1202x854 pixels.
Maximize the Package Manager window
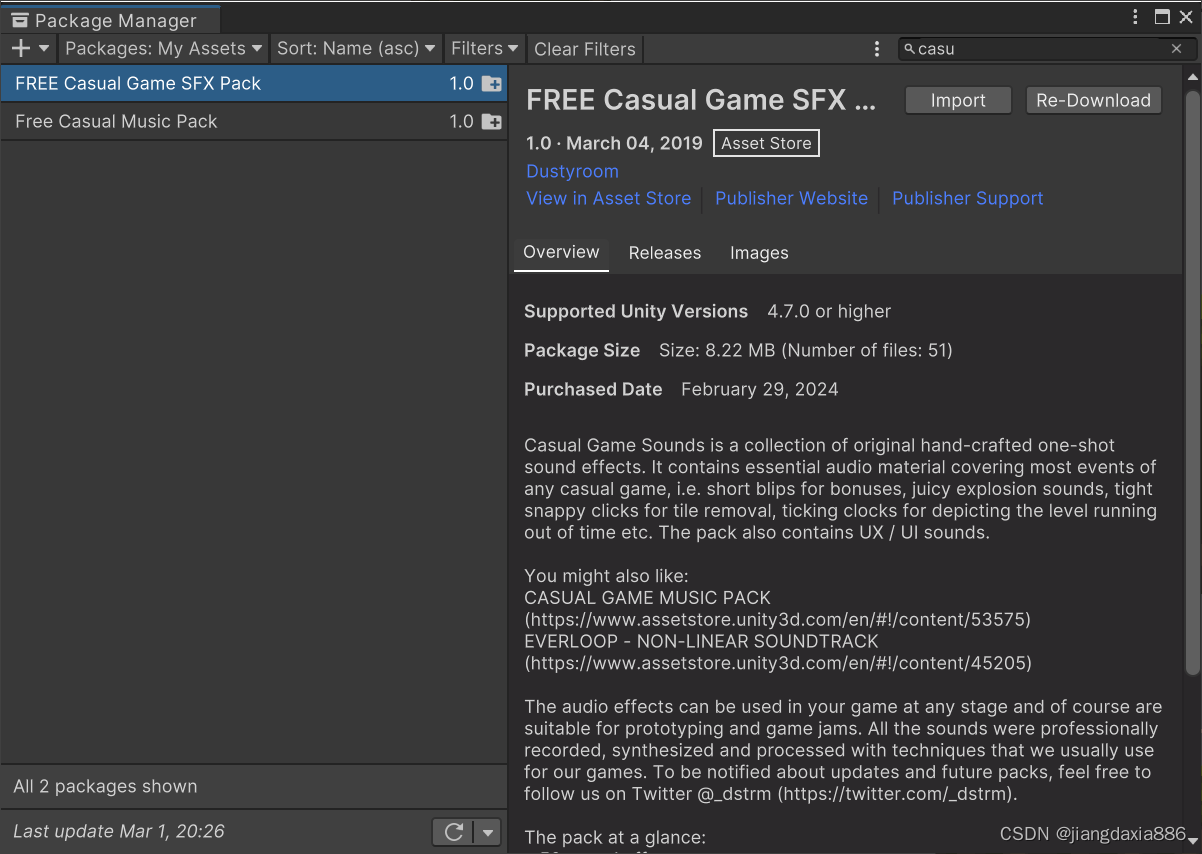(1161, 17)
